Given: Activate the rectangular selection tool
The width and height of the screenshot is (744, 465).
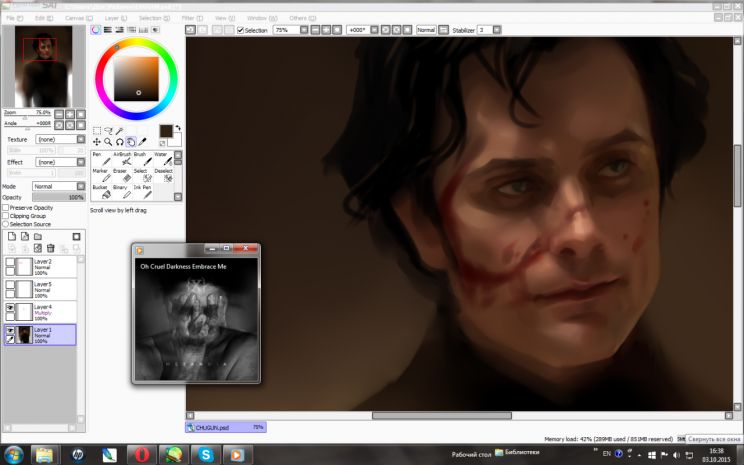Looking at the screenshot, I should point(97,130).
